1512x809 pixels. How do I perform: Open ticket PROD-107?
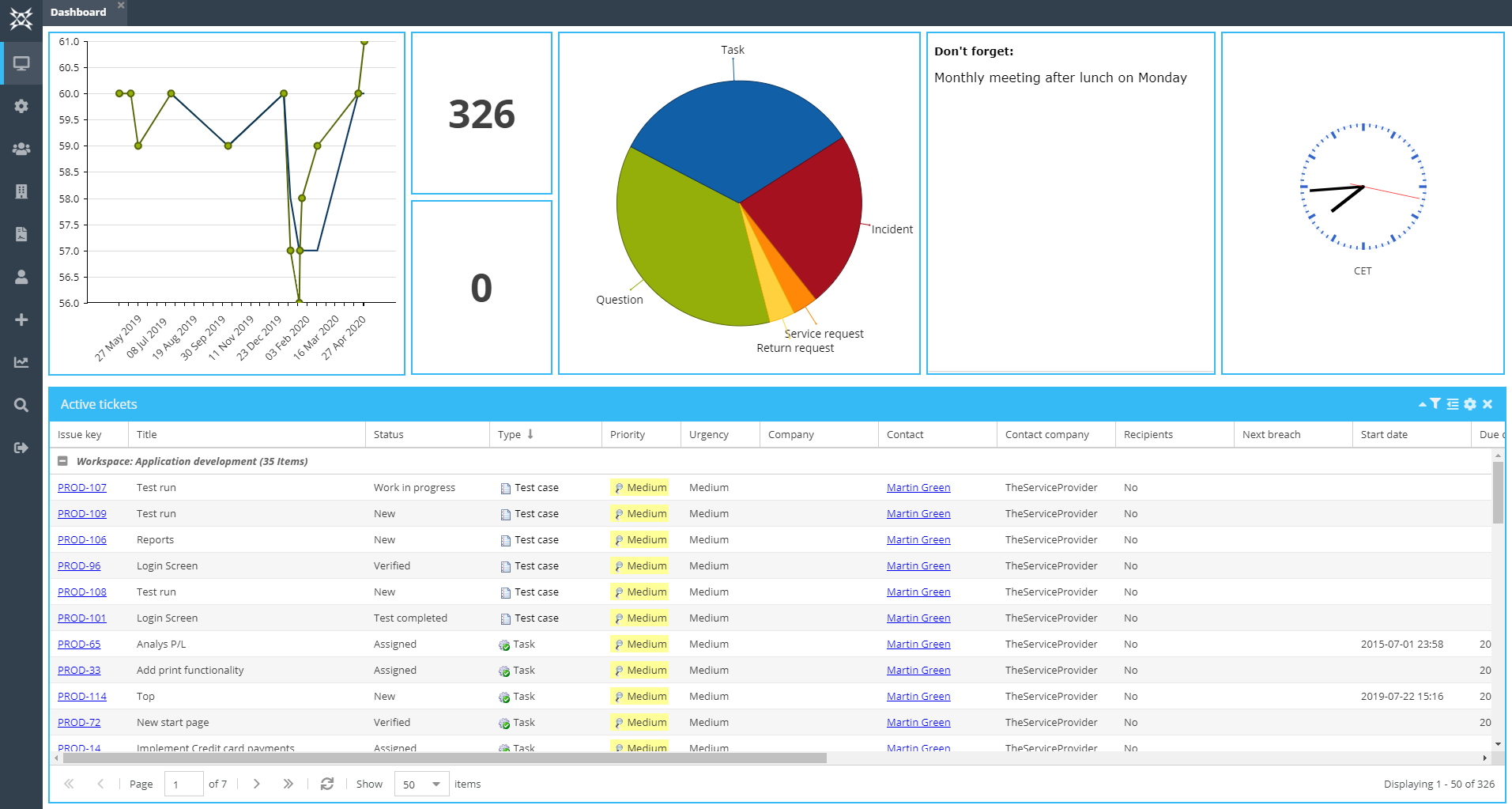tap(82, 487)
